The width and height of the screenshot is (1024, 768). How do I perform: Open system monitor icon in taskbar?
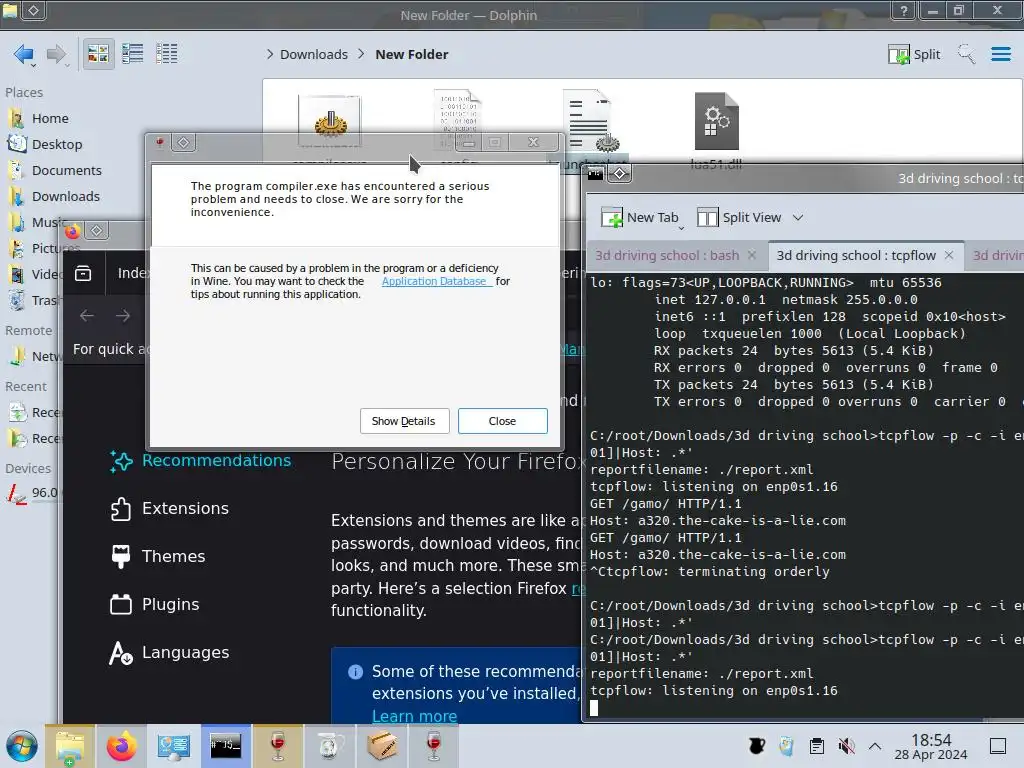click(x=174, y=746)
